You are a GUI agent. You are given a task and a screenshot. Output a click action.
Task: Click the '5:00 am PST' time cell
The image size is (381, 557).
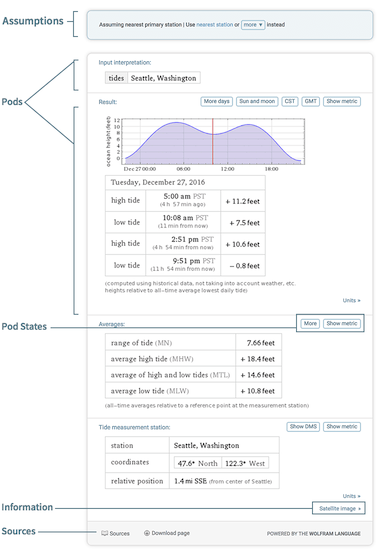(183, 200)
